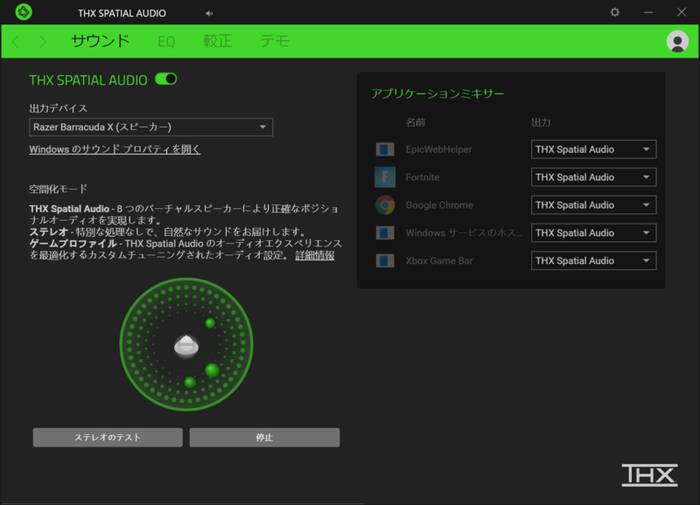Click the Xbox Game Bar name
The height and width of the screenshot is (505, 700).
(439, 261)
